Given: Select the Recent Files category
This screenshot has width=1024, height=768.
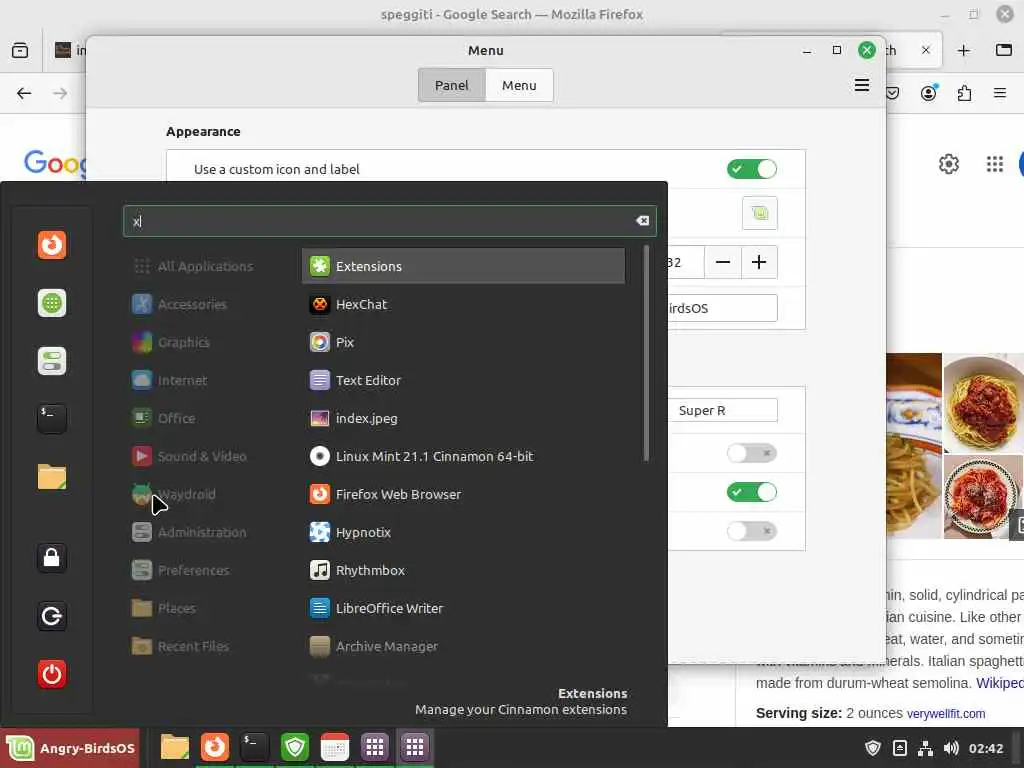Looking at the screenshot, I should coord(181,646).
